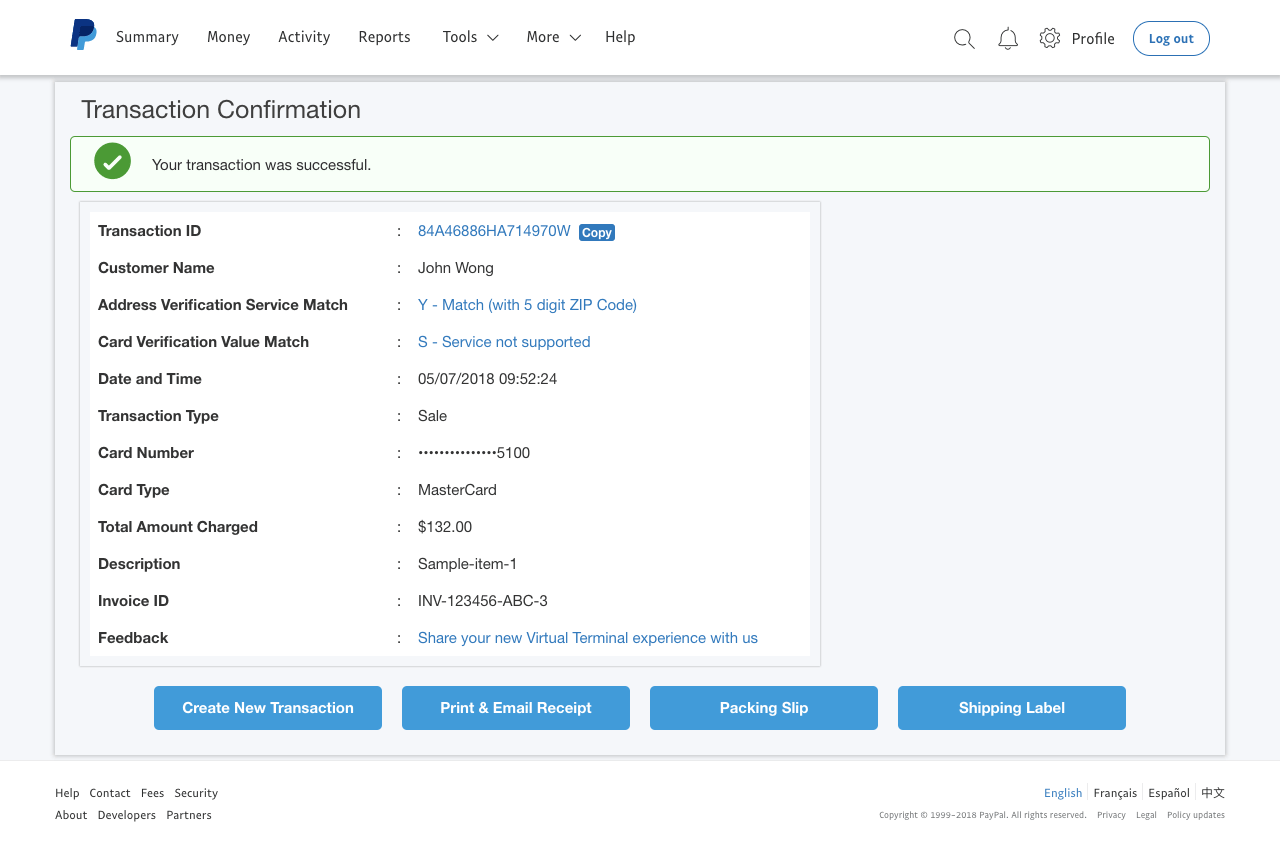Go to the Summary tab
The image size is (1280, 857).
pyautogui.click(x=147, y=37)
